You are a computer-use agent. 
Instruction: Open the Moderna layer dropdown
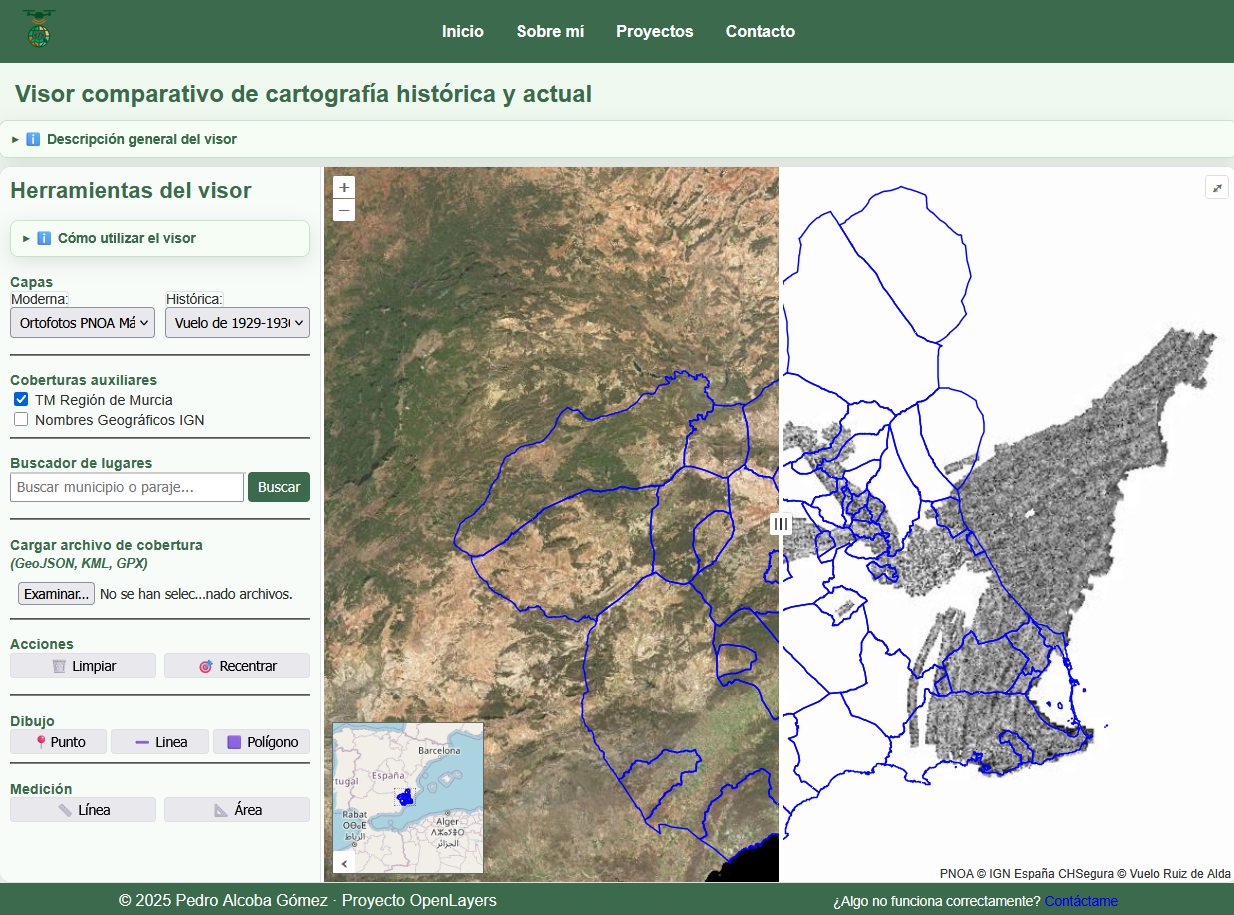tap(82, 323)
